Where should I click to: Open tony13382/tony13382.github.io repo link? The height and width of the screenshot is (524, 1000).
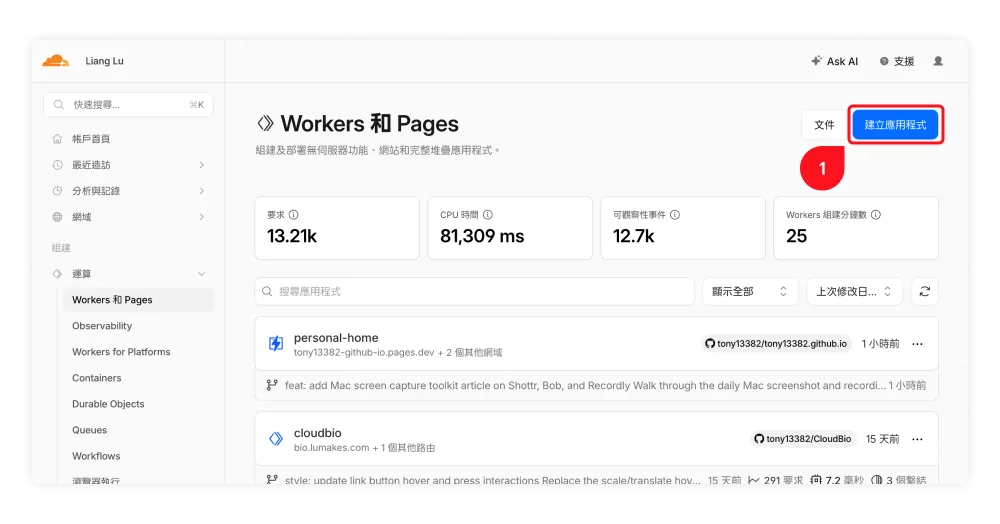pos(776,344)
